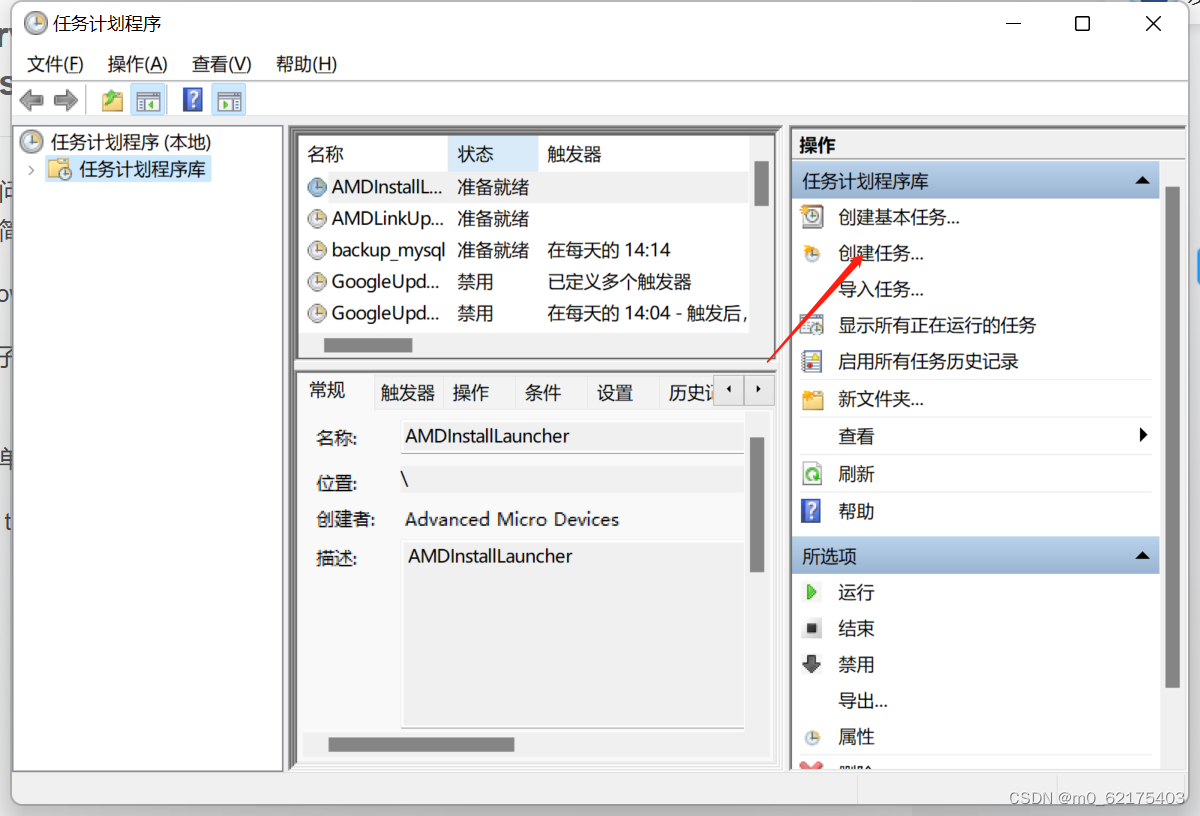Sort tasks by the 状态 column header
Viewport: 1200px width, 816px height.
tap(493, 154)
